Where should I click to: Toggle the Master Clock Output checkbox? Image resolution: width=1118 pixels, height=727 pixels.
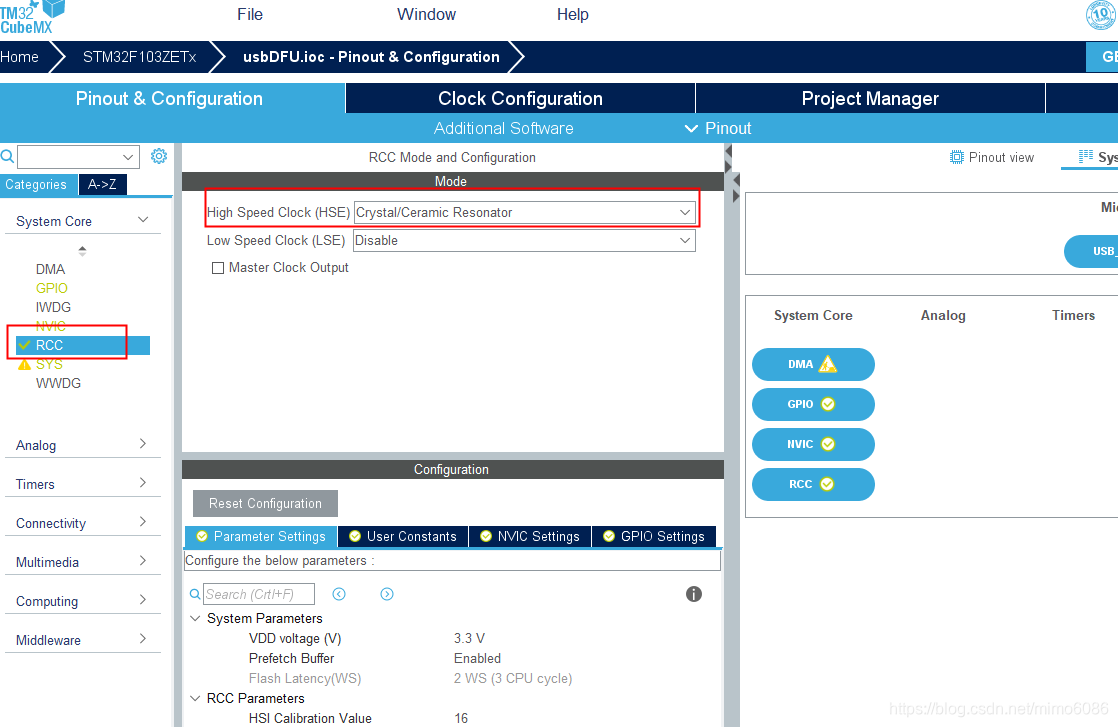tap(218, 268)
